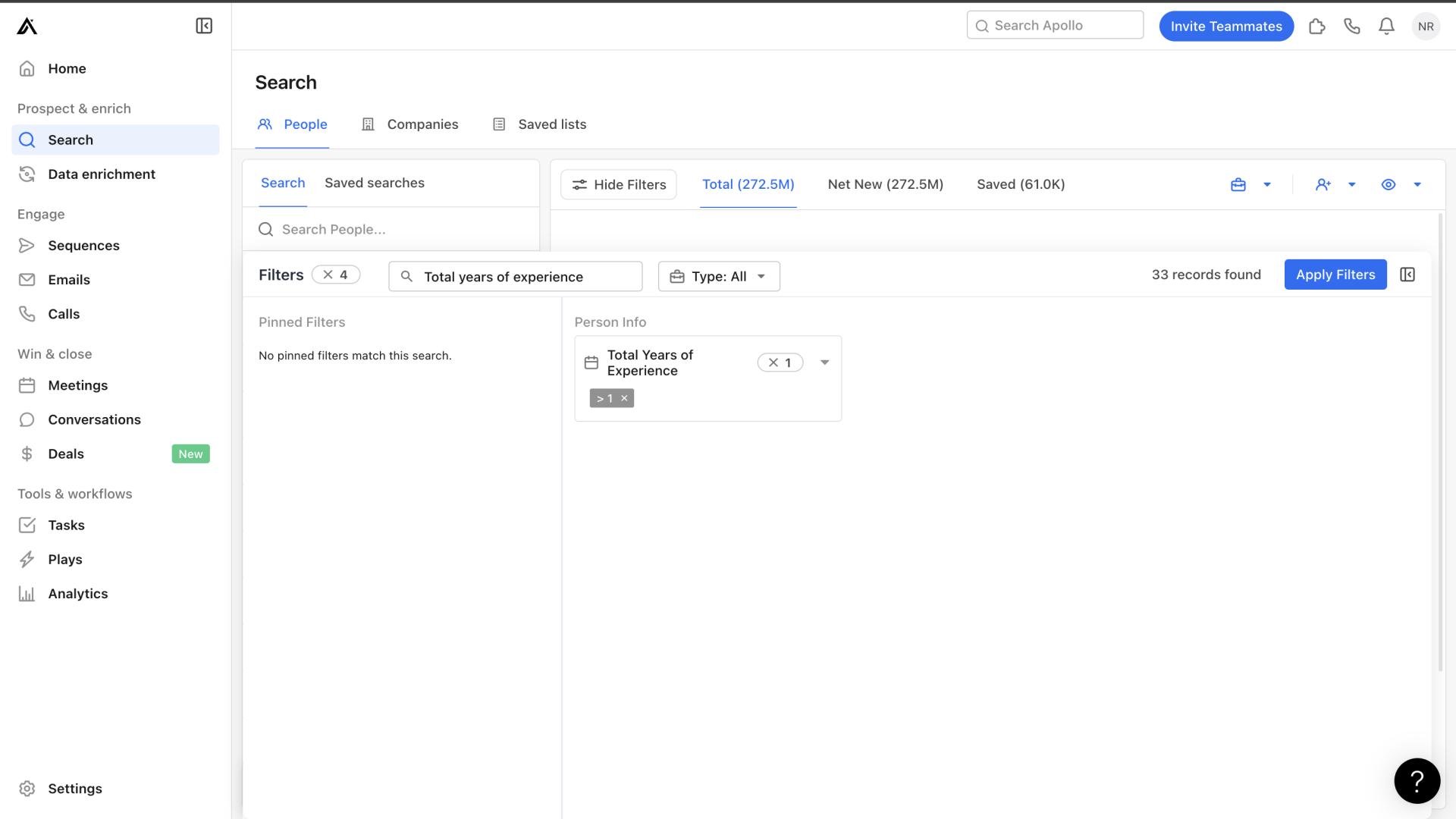The height and width of the screenshot is (819, 1456).
Task: Remove the active filter tag x4
Action: point(327,273)
